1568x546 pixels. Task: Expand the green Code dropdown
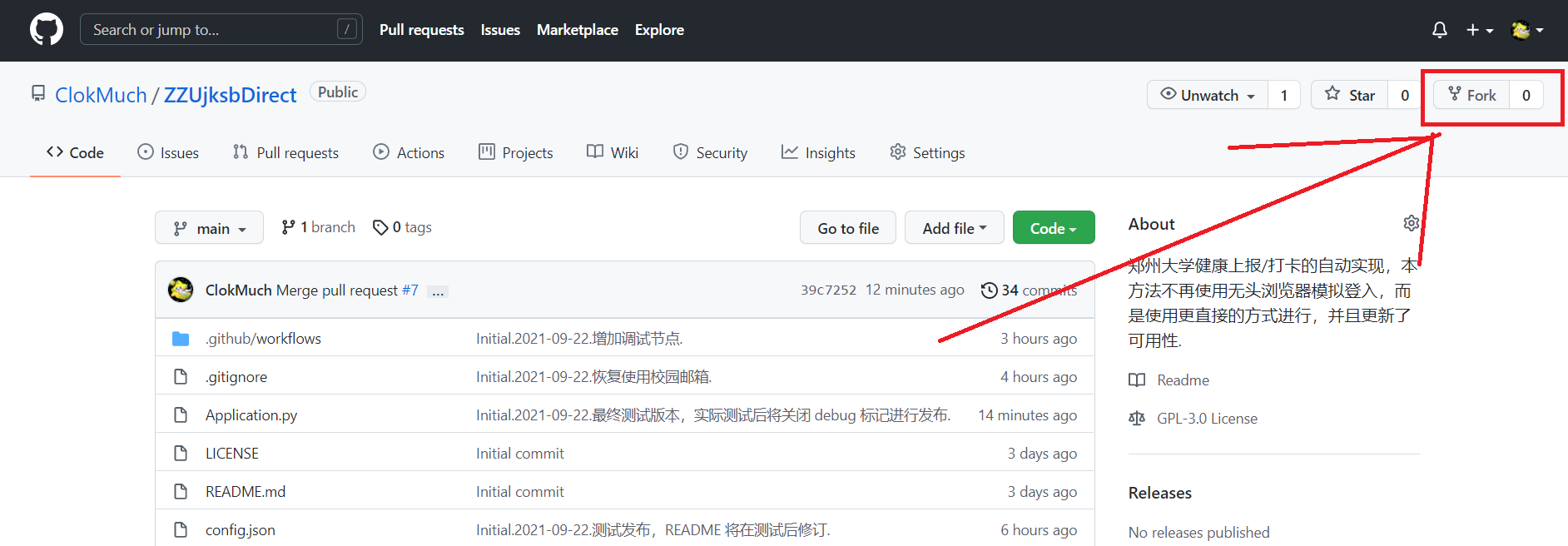(x=1054, y=227)
